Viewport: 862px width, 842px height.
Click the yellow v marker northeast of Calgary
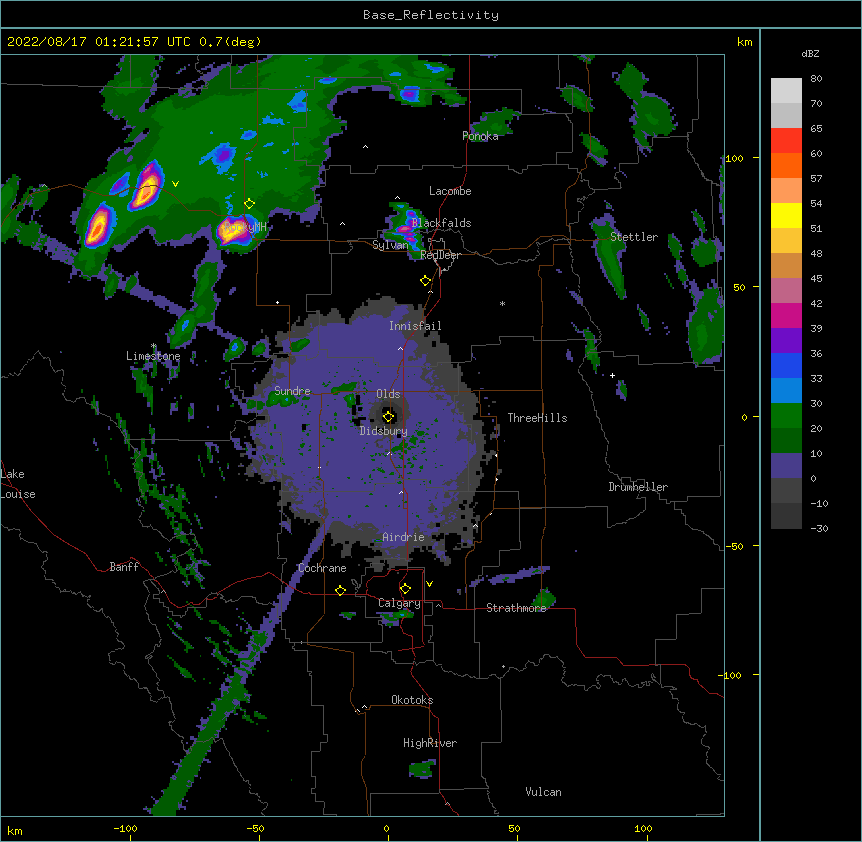coord(429,584)
